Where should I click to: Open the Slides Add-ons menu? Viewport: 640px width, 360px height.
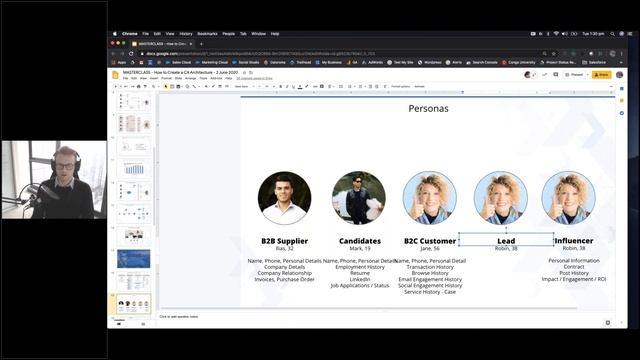click(x=216, y=78)
